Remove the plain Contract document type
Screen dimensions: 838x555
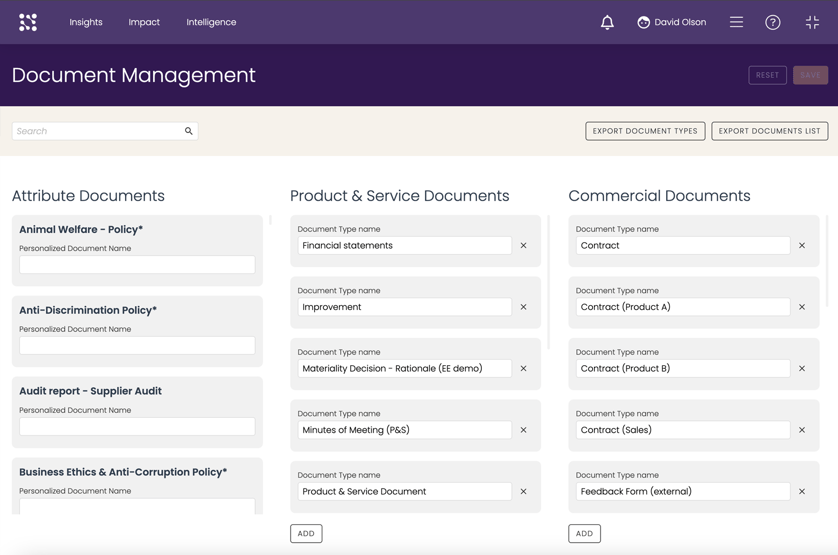coord(802,245)
